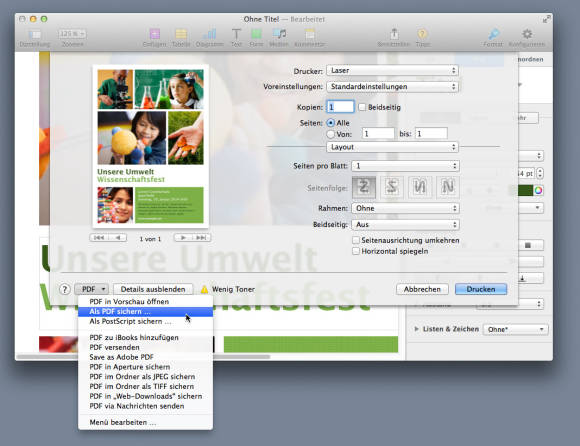The image size is (580, 446).
Task: Click the Tabelle toolbar icon
Action: [181, 34]
